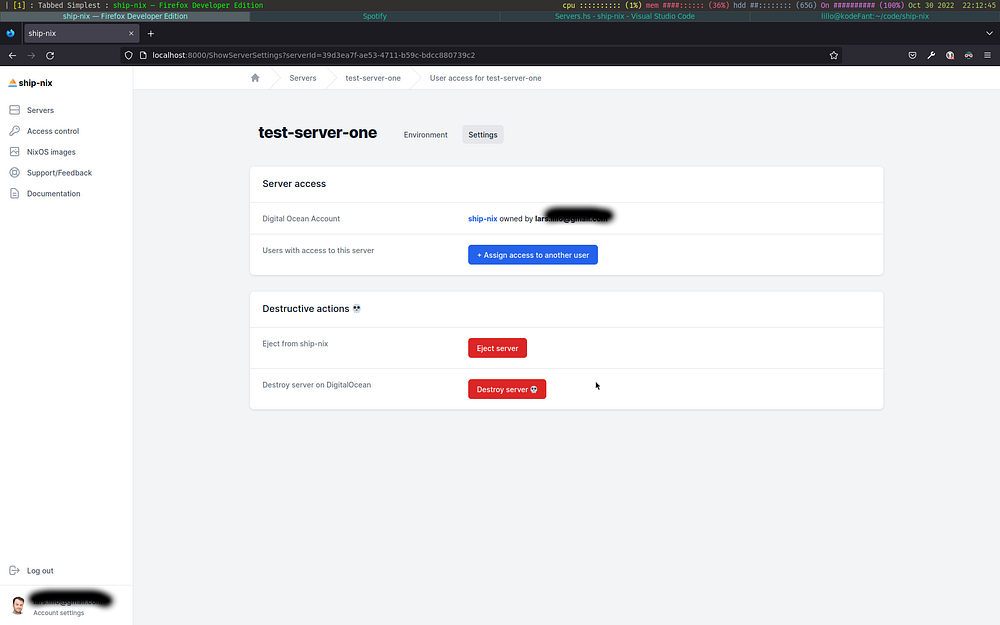Open the list all tabs dropdown
The width and height of the screenshot is (1000, 625).
point(989,33)
